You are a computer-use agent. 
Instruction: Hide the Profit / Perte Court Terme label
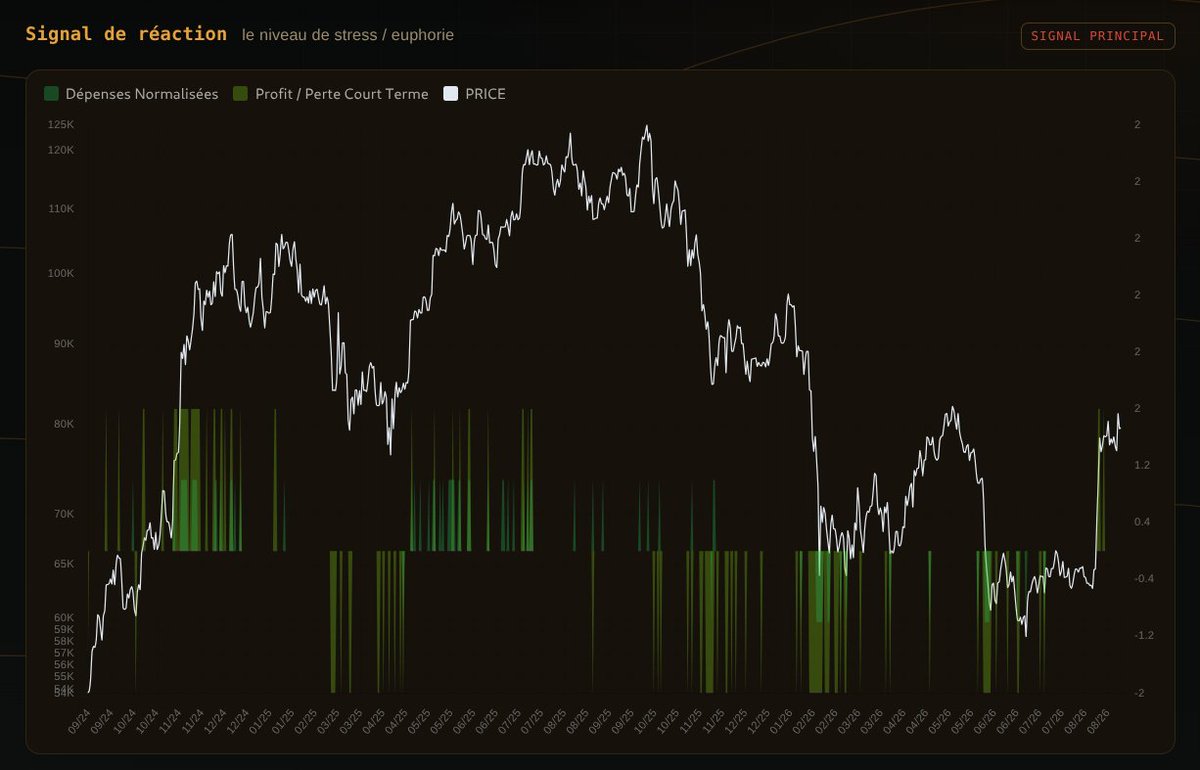pyautogui.click(x=342, y=94)
